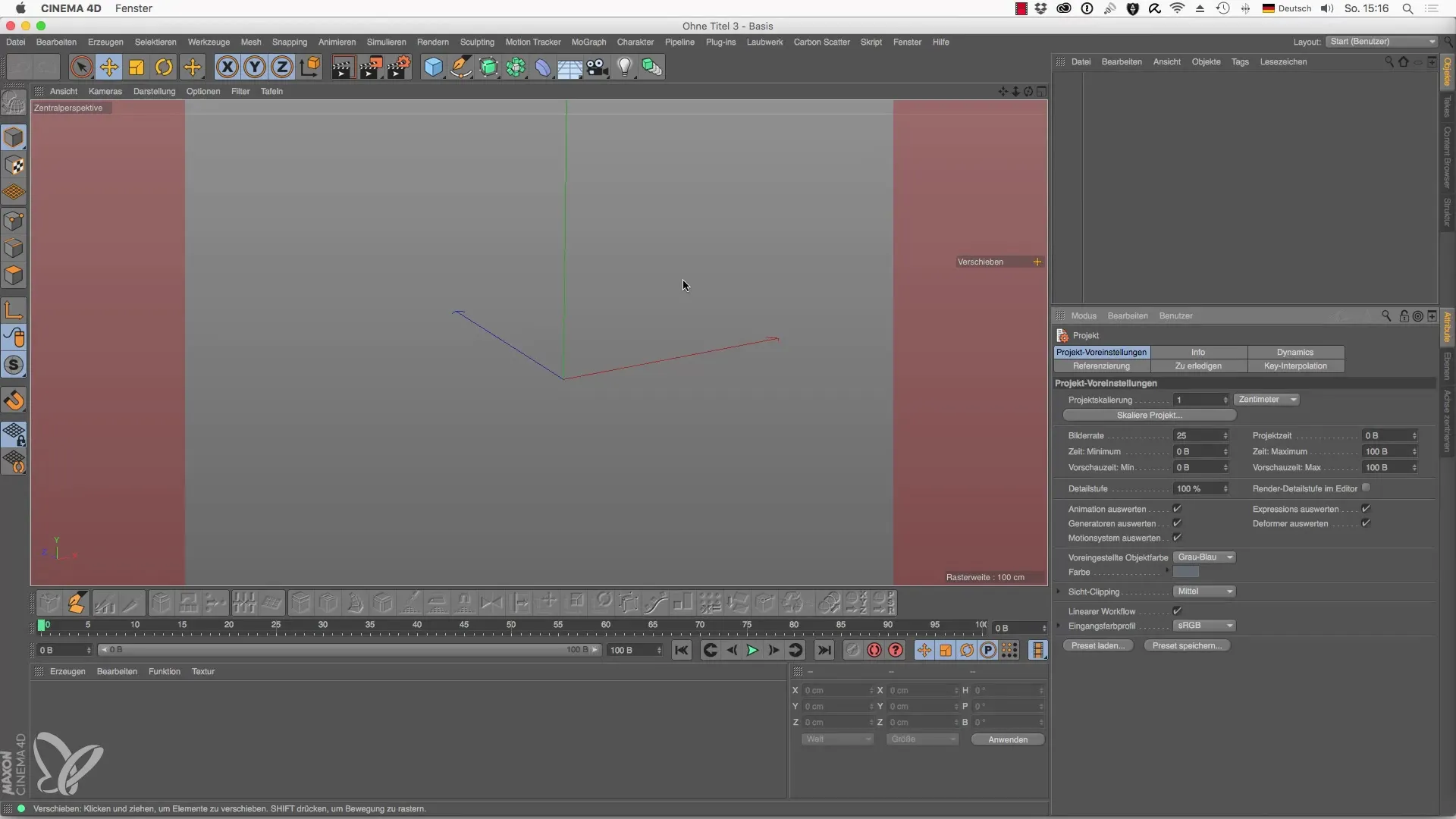Switch to the Key-Interpolation tab
1456x819 pixels.
1295,366
